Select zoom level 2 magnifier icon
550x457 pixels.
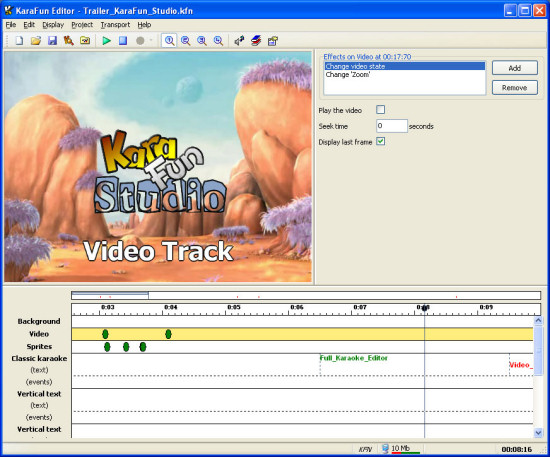pyautogui.click(x=186, y=41)
